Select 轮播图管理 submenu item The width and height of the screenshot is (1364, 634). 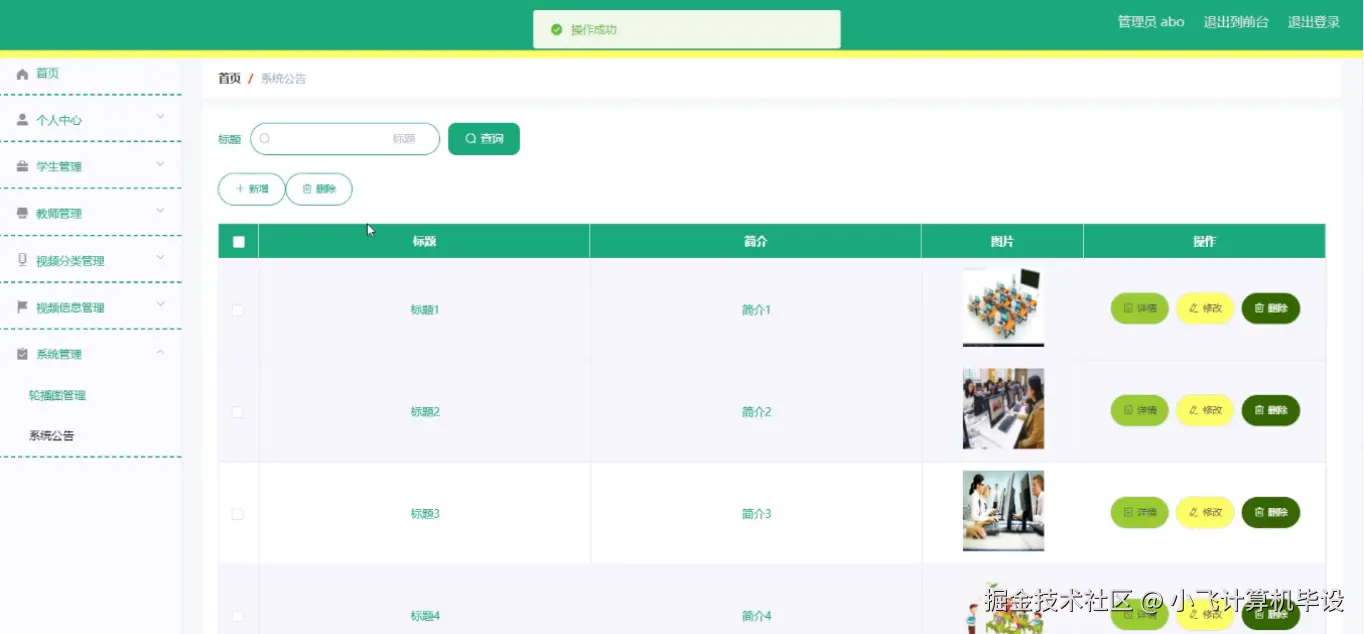click(x=58, y=396)
